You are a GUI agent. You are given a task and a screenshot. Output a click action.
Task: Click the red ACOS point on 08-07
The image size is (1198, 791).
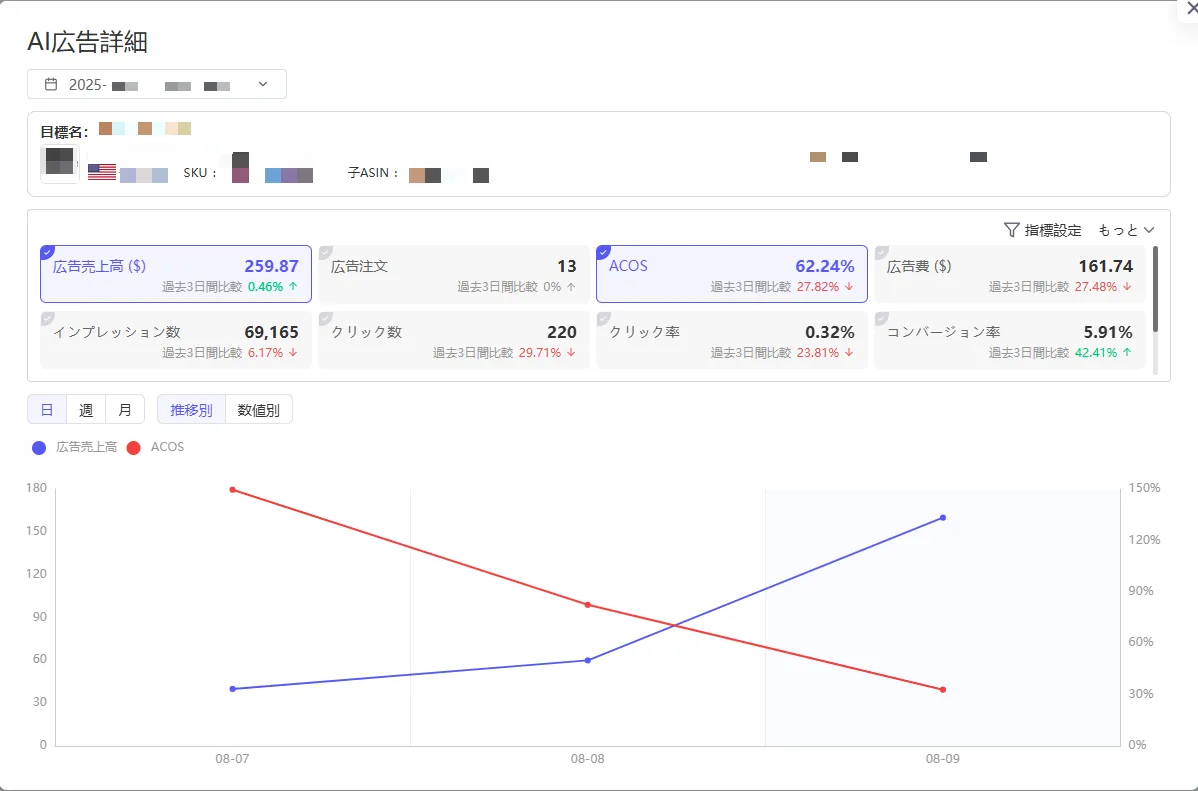232,490
